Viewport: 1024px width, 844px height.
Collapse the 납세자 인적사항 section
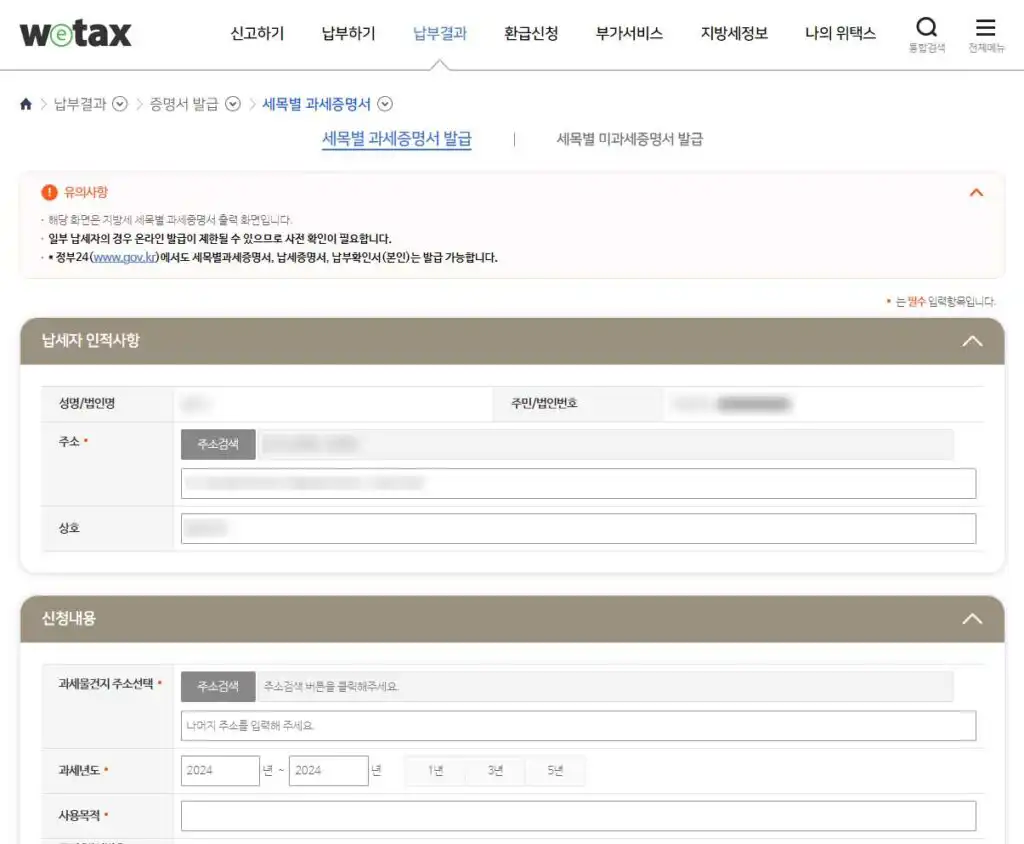[x=972, y=341]
